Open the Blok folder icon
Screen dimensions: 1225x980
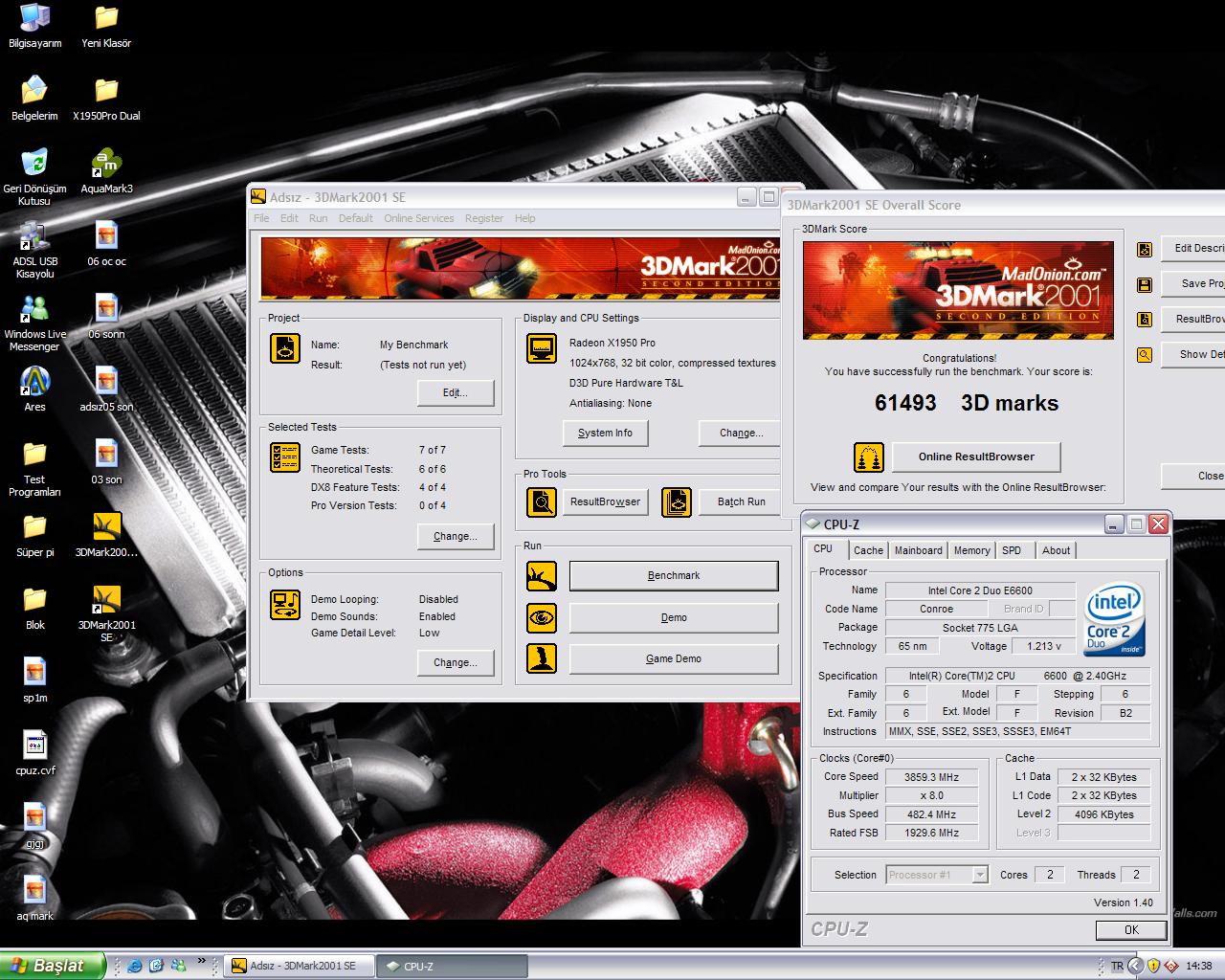[x=34, y=608]
